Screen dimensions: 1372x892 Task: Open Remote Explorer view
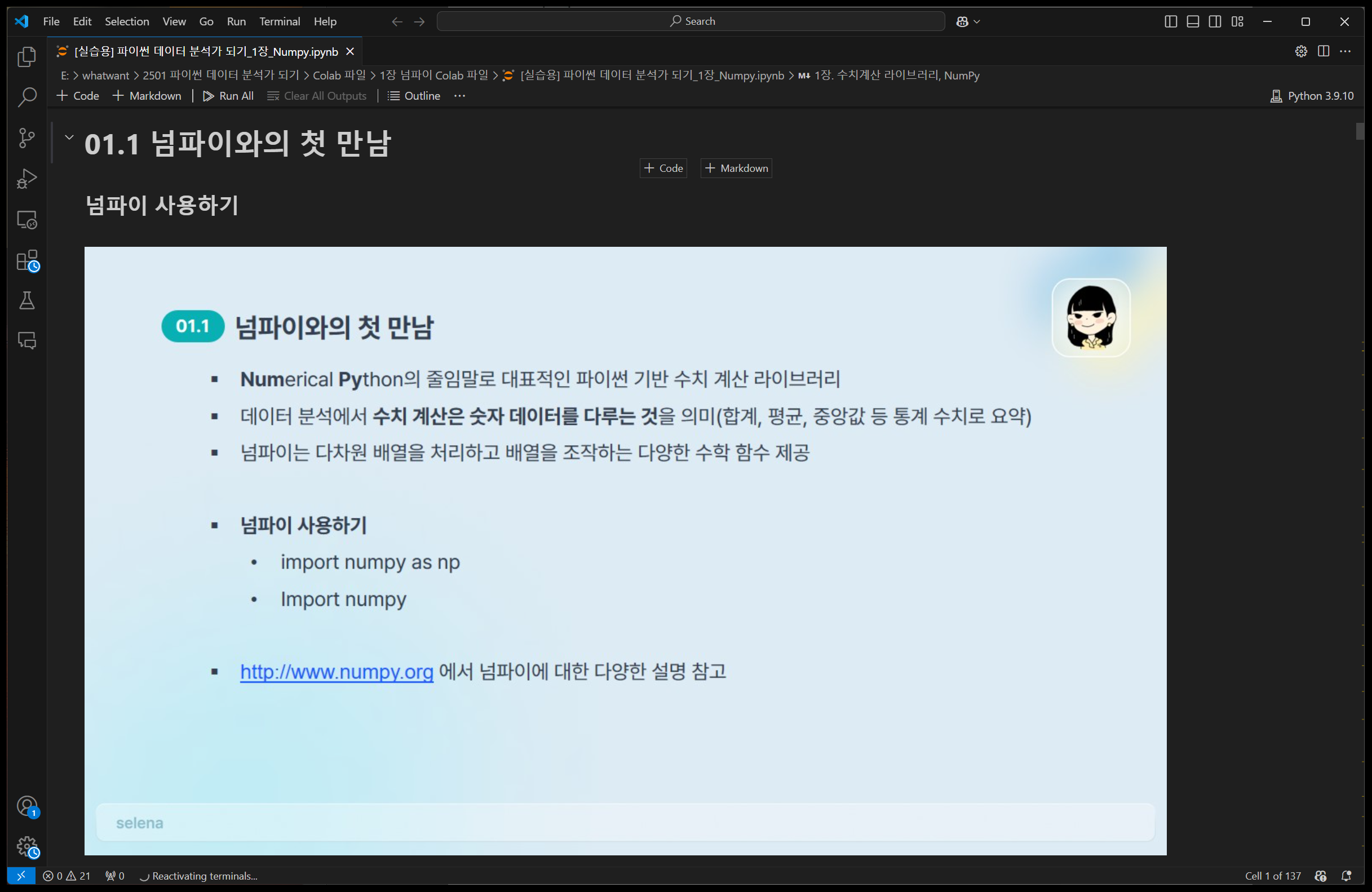click(x=26, y=220)
